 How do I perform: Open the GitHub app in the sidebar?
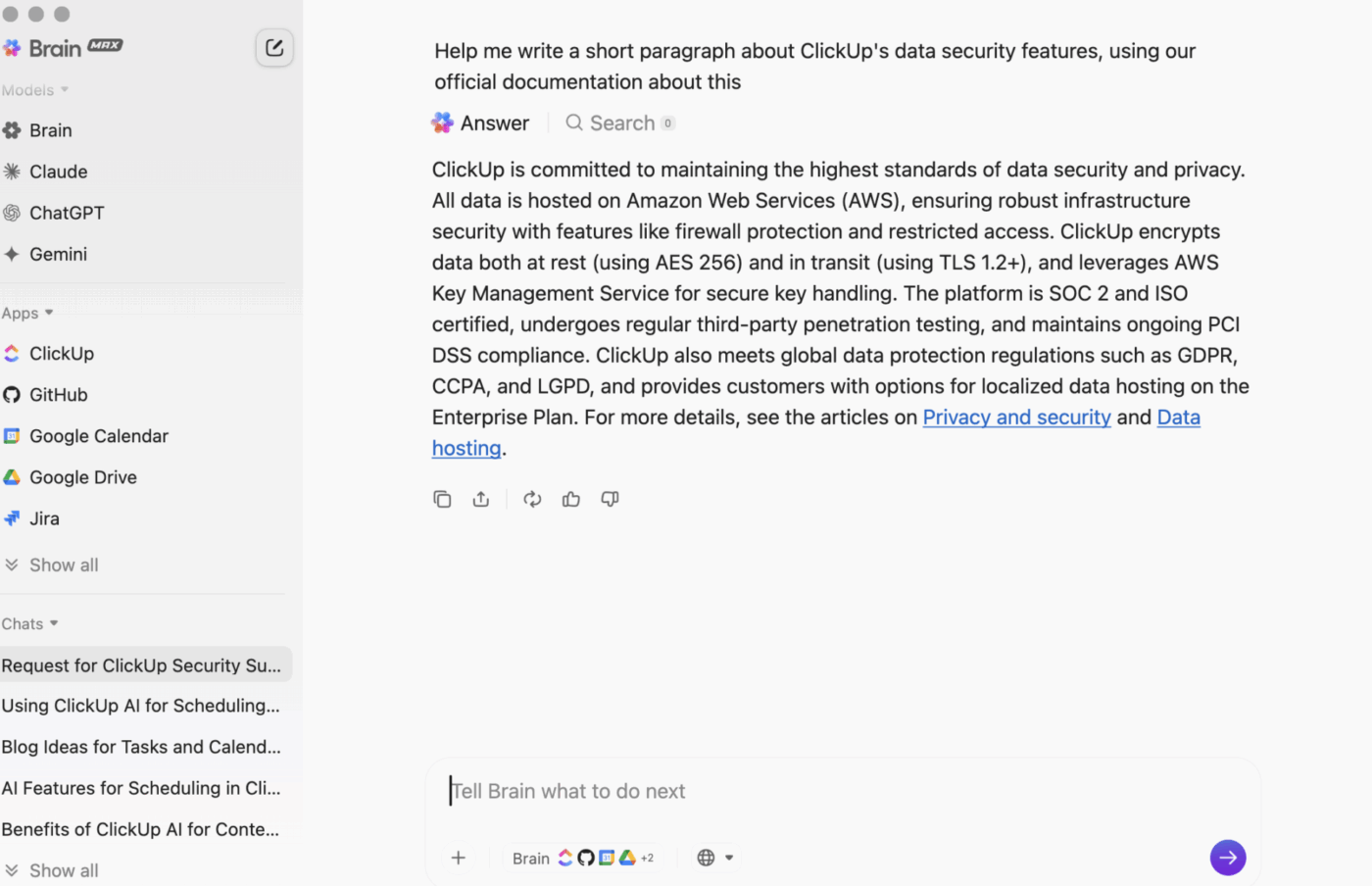(x=57, y=394)
